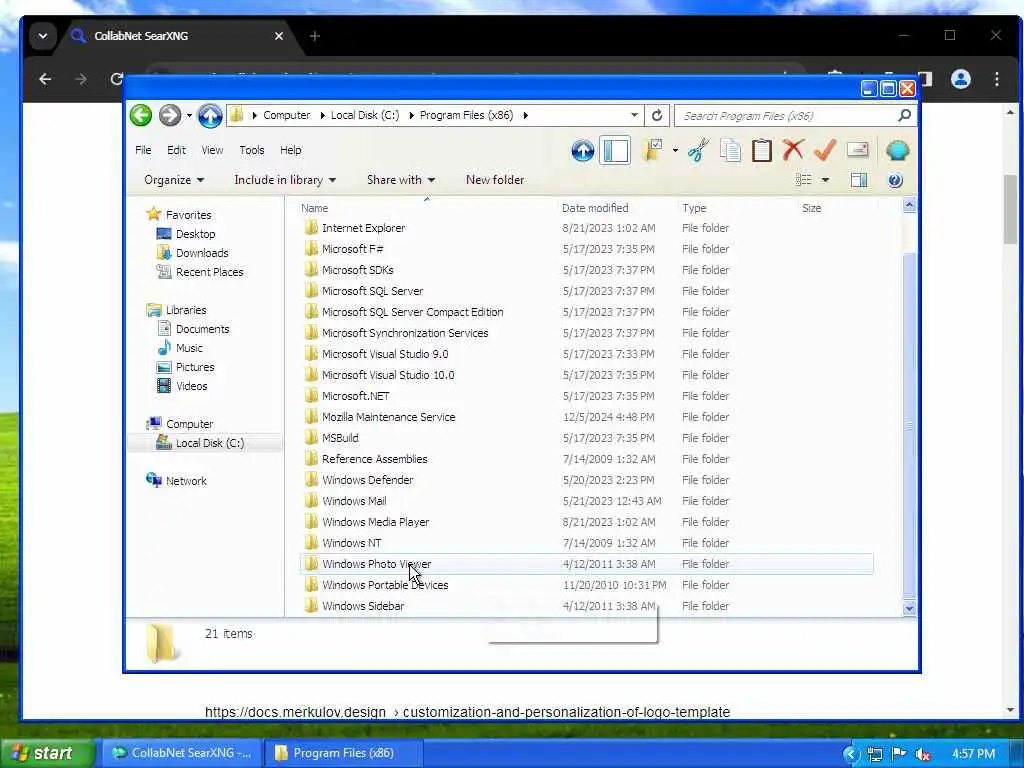The width and height of the screenshot is (1024, 768).
Task: Expand the address bar history dropdown
Action: click(x=634, y=115)
